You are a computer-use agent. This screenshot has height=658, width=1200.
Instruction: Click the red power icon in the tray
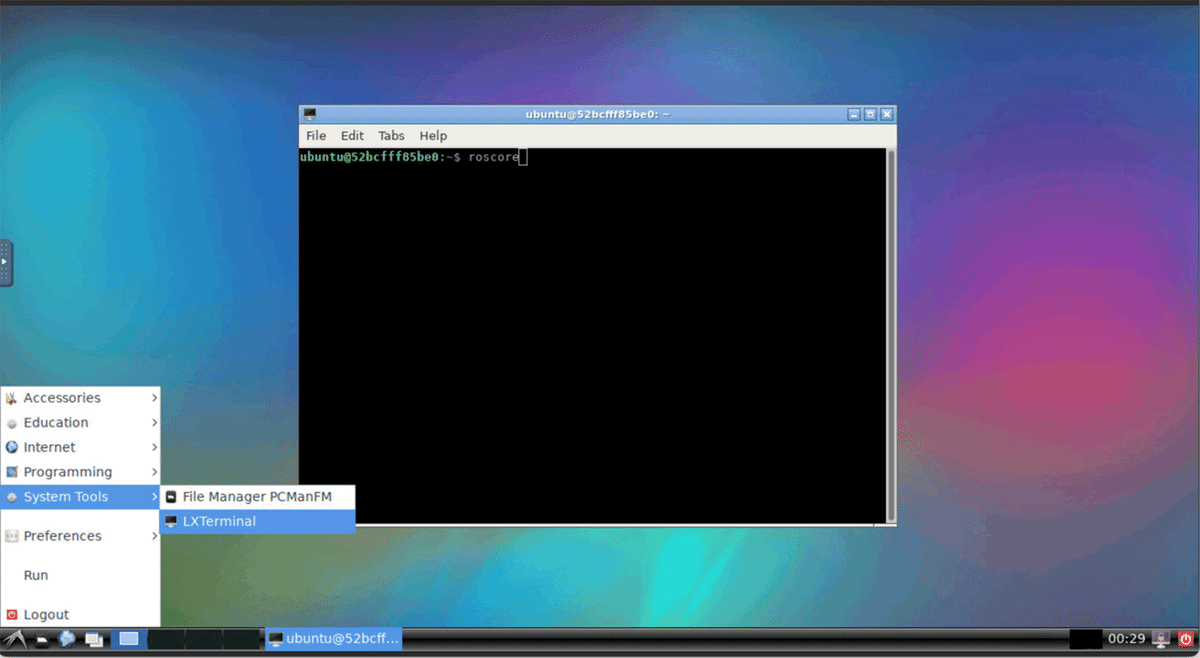[x=1186, y=638]
